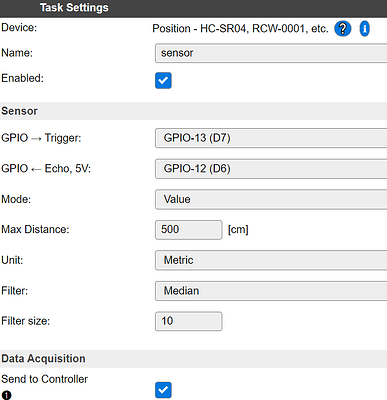Screen dimensions: 387x400
Task: Click the Device: label
Action: click(19, 28)
